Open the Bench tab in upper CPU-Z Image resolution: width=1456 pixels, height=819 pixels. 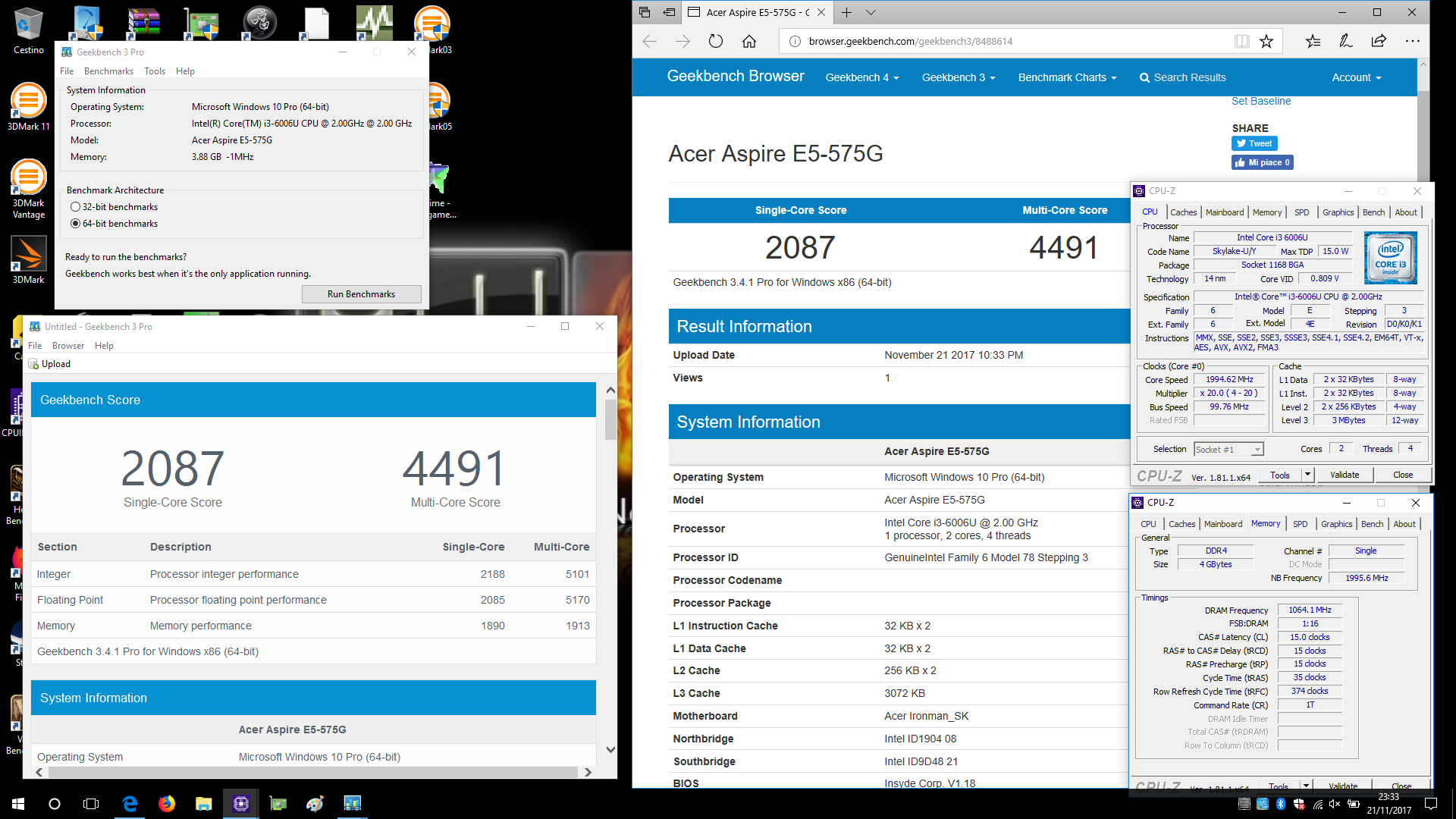[x=1373, y=212]
